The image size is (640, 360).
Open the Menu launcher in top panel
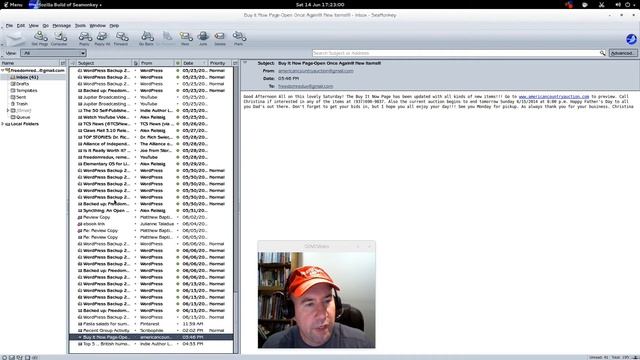13,4
